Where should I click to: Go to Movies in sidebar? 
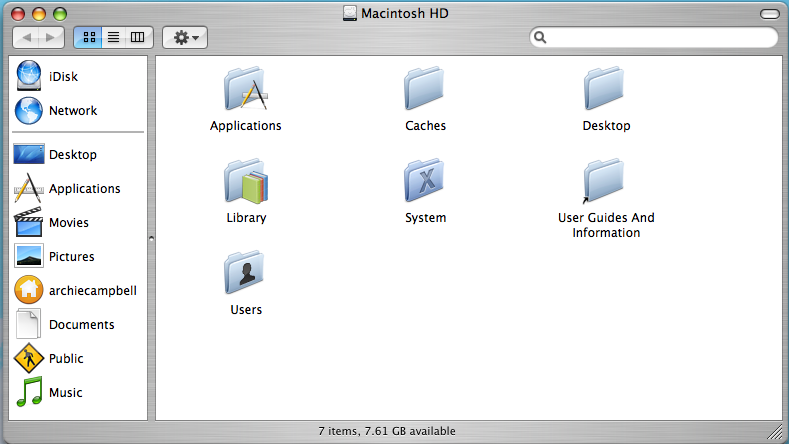pos(51,222)
